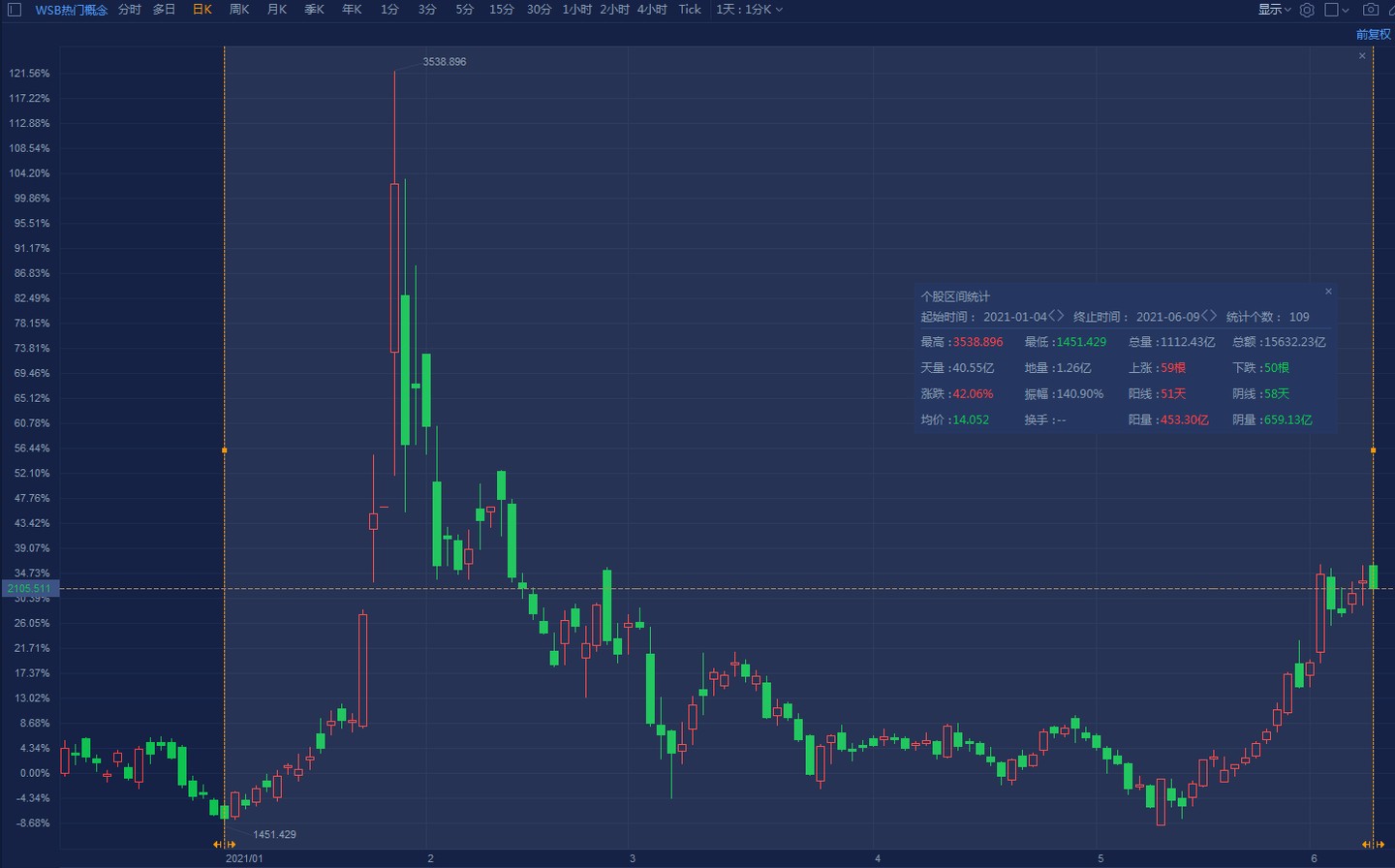Step the 起始时间 start date arrows
The width and height of the screenshot is (1395, 868).
1056,316
